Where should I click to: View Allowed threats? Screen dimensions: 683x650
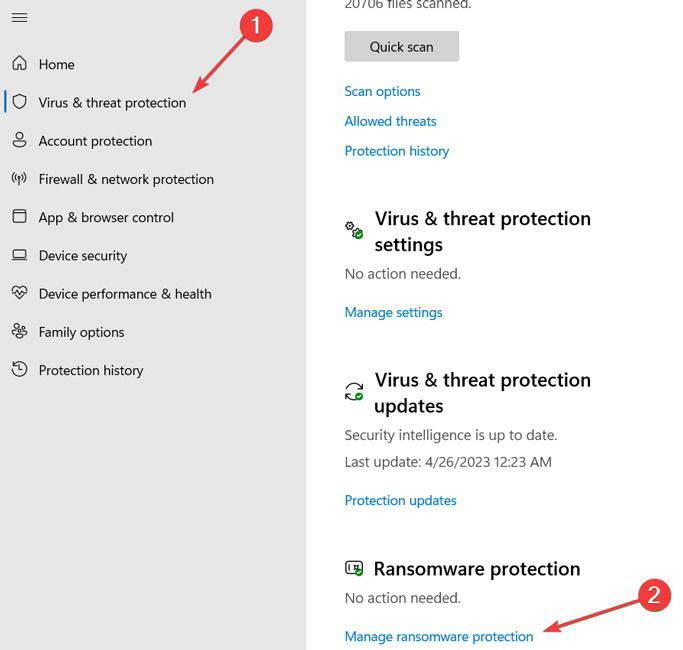pos(390,121)
